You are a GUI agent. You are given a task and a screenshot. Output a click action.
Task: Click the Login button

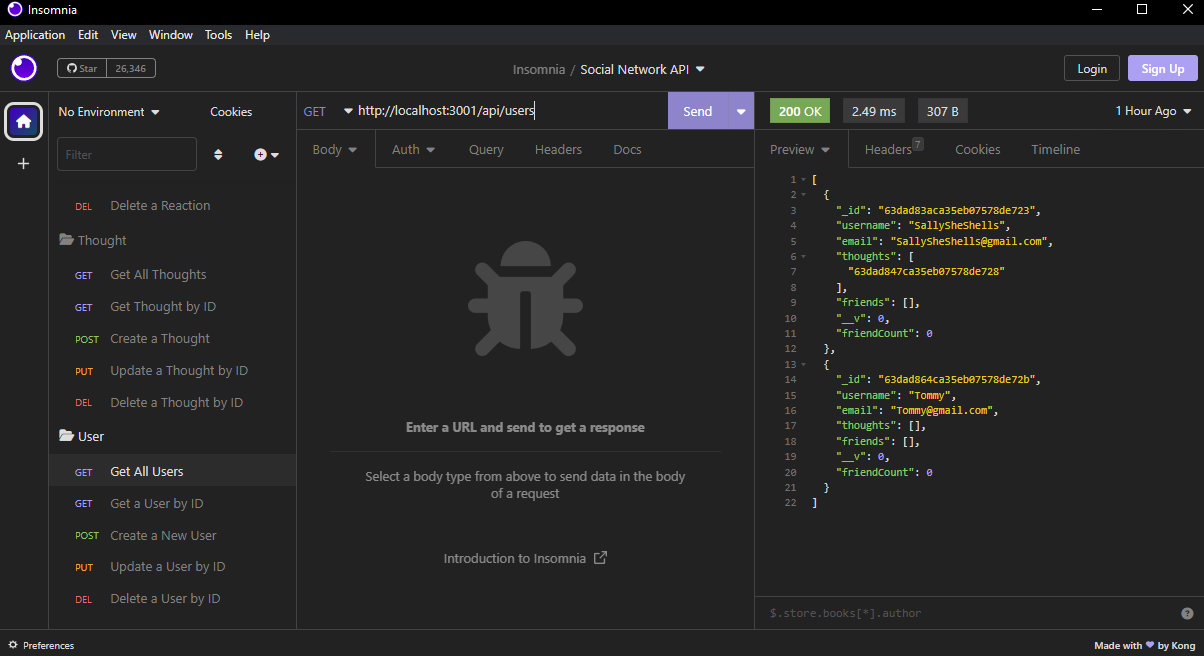tap(1092, 68)
